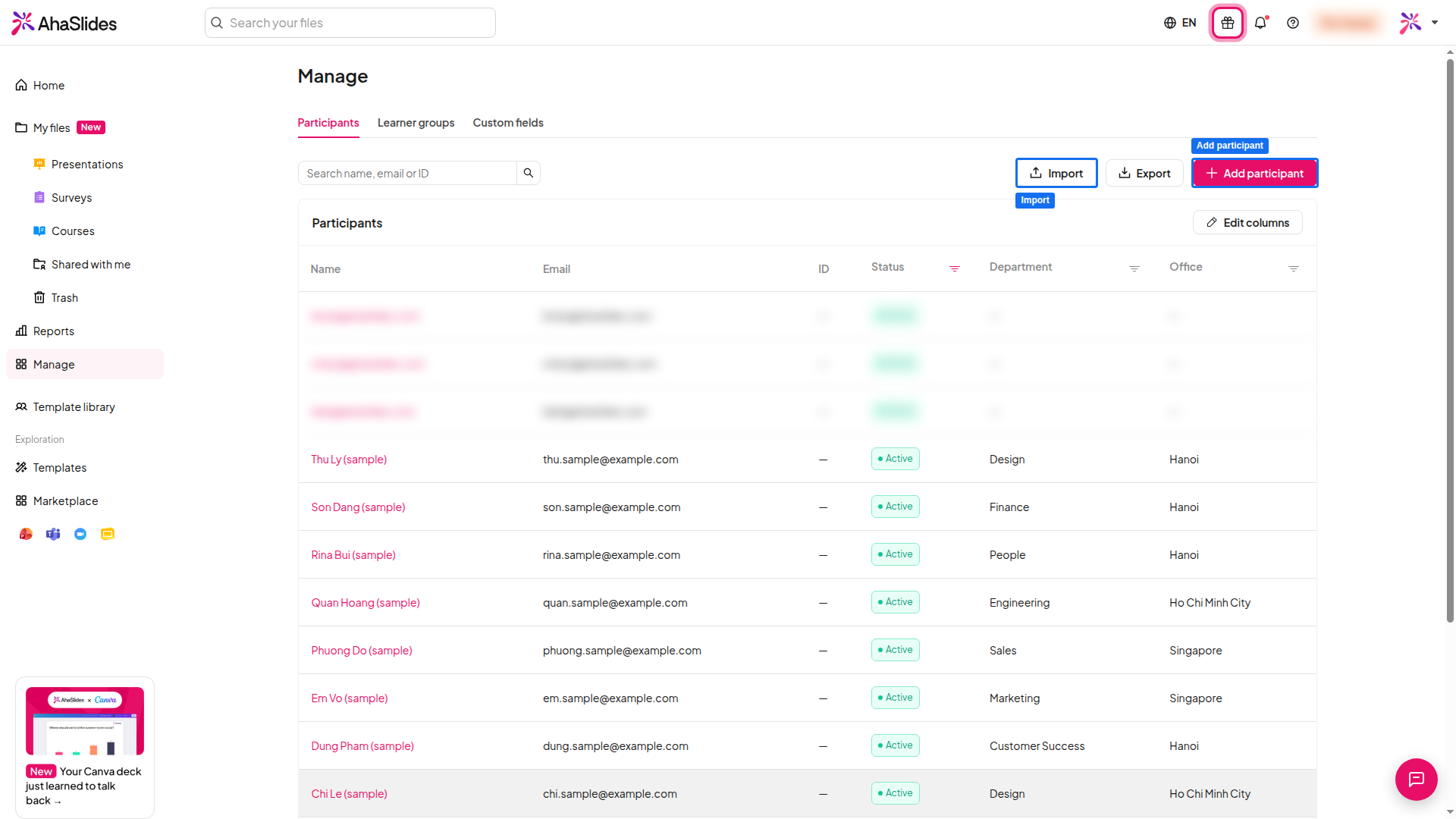Filter the Office column
The width and height of the screenshot is (1456, 819).
pos(1294,268)
